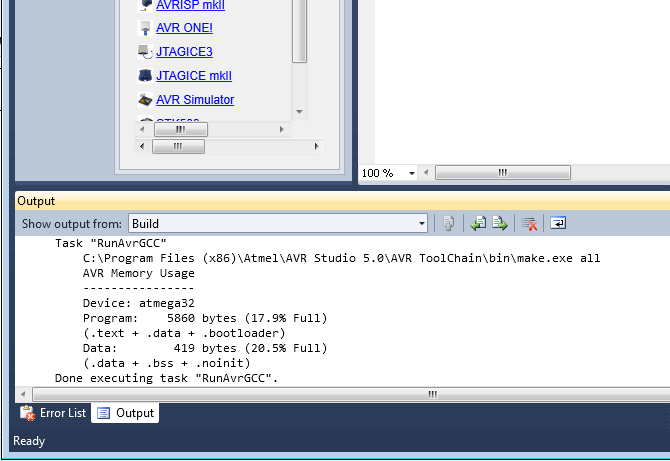Open the AVR Simulator link
Viewport: 670px width, 461px height.
195,100
